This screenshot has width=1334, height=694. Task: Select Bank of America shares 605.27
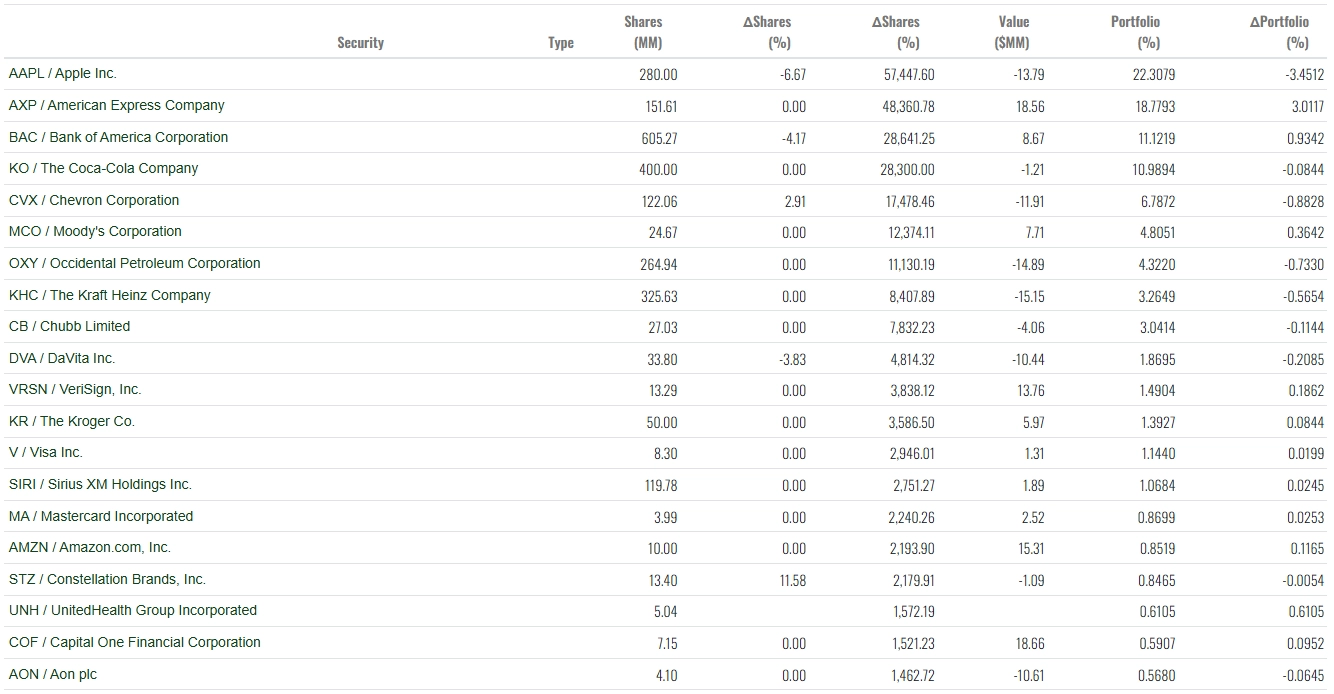[x=659, y=139]
